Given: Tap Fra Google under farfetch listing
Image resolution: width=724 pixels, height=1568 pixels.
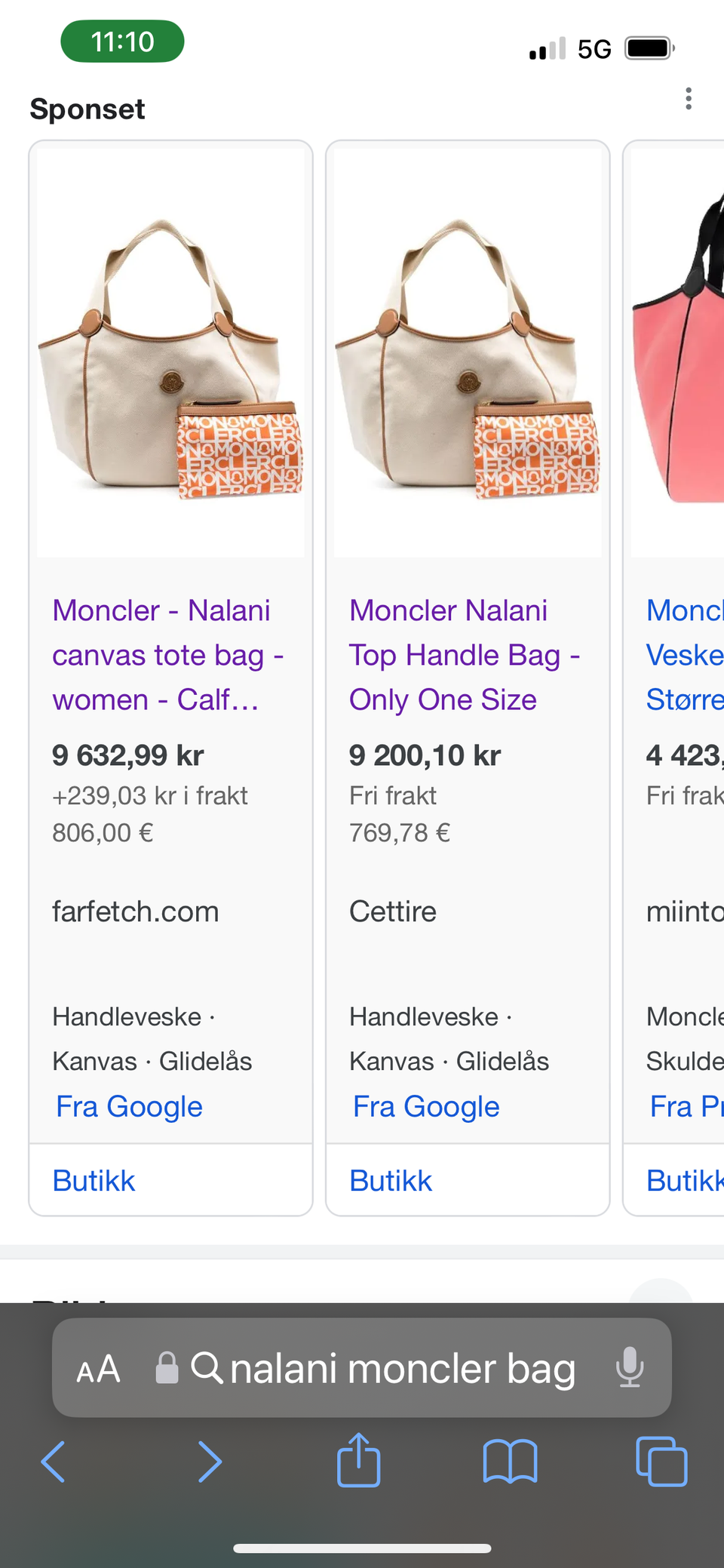Looking at the screenshot, I should tap(129, 1106).
